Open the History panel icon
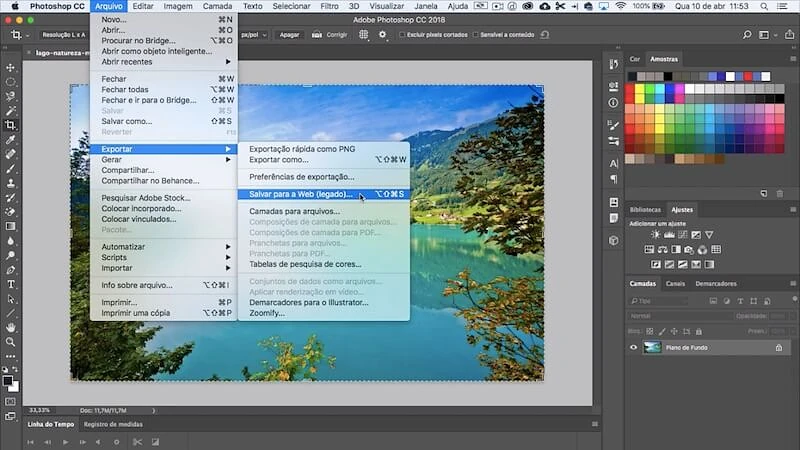The width and height of the screenshot is (800, 450). click(x=614, y=64)
